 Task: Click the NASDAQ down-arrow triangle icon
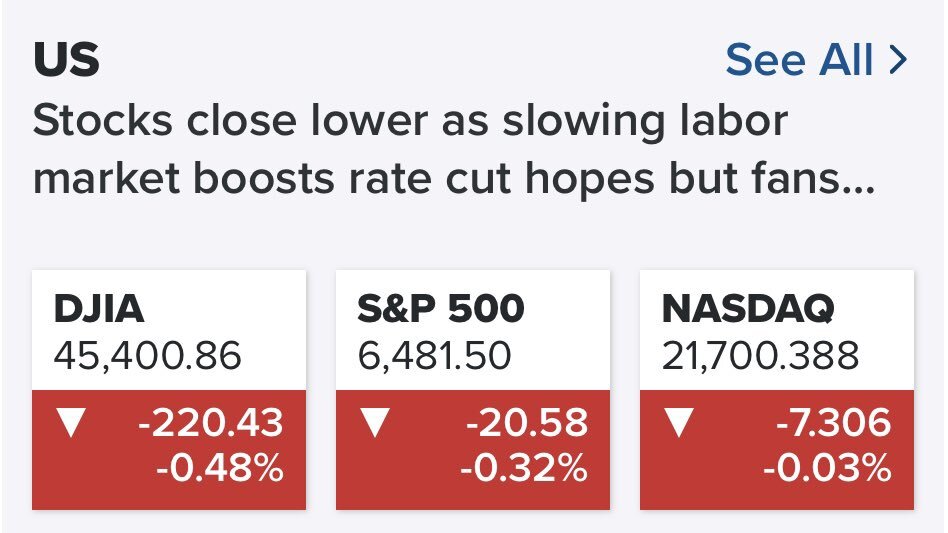coord(678,424)
